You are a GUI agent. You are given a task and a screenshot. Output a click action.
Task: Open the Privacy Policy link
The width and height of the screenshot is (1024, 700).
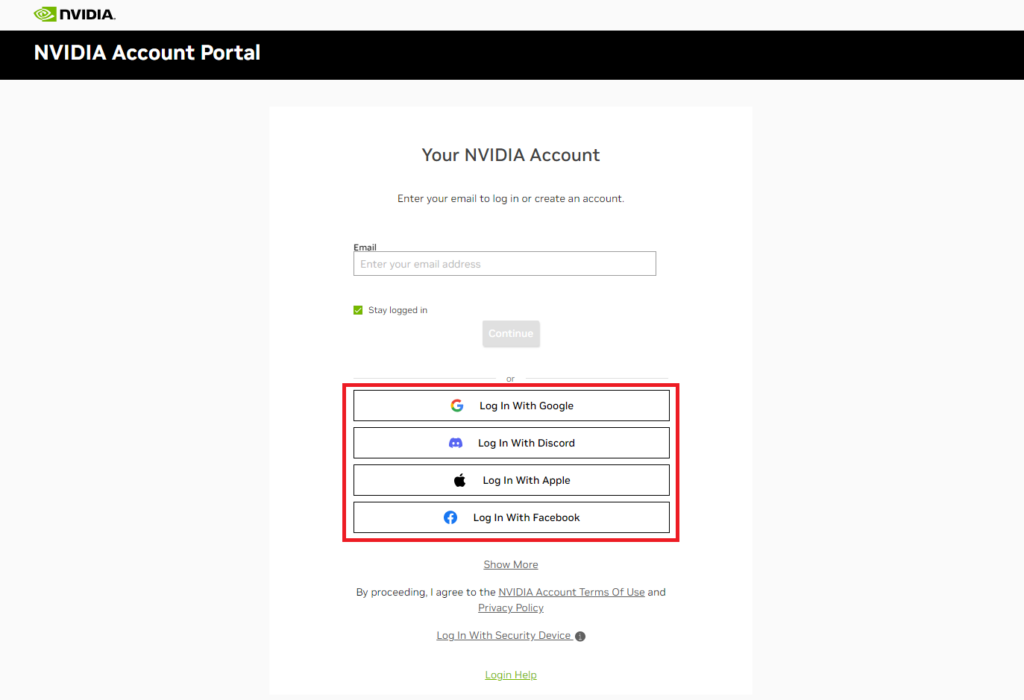point(511,607)
